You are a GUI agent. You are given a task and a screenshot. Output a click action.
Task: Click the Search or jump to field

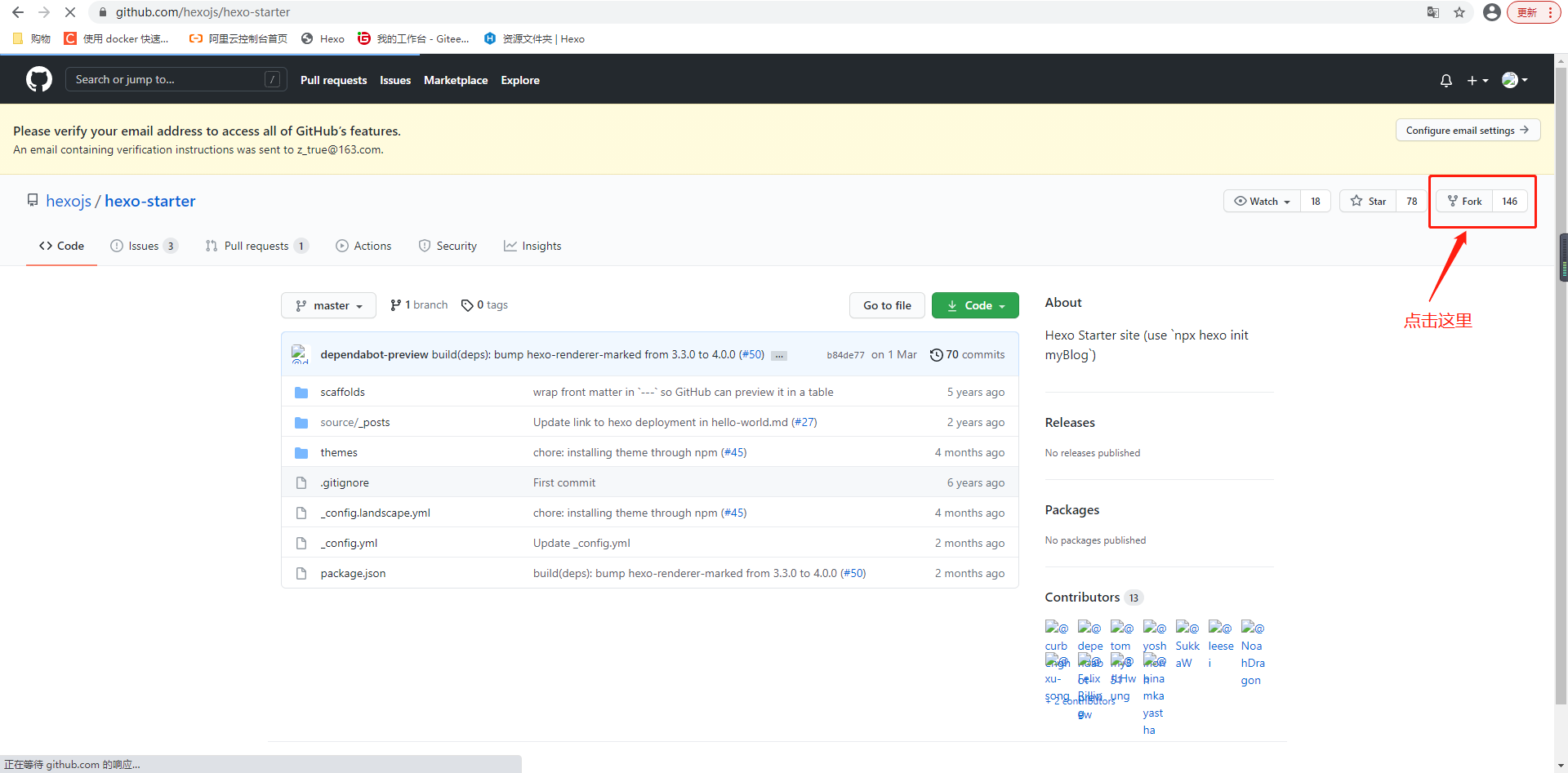pos(176,79)
